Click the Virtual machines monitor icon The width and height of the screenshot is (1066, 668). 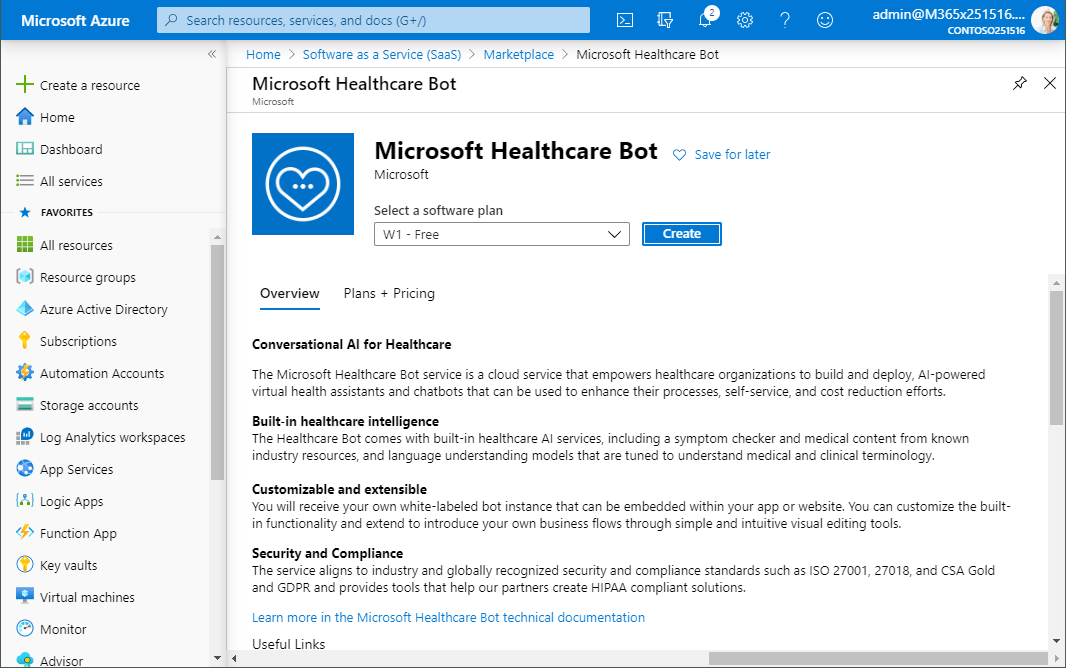(x=24, y=596)
